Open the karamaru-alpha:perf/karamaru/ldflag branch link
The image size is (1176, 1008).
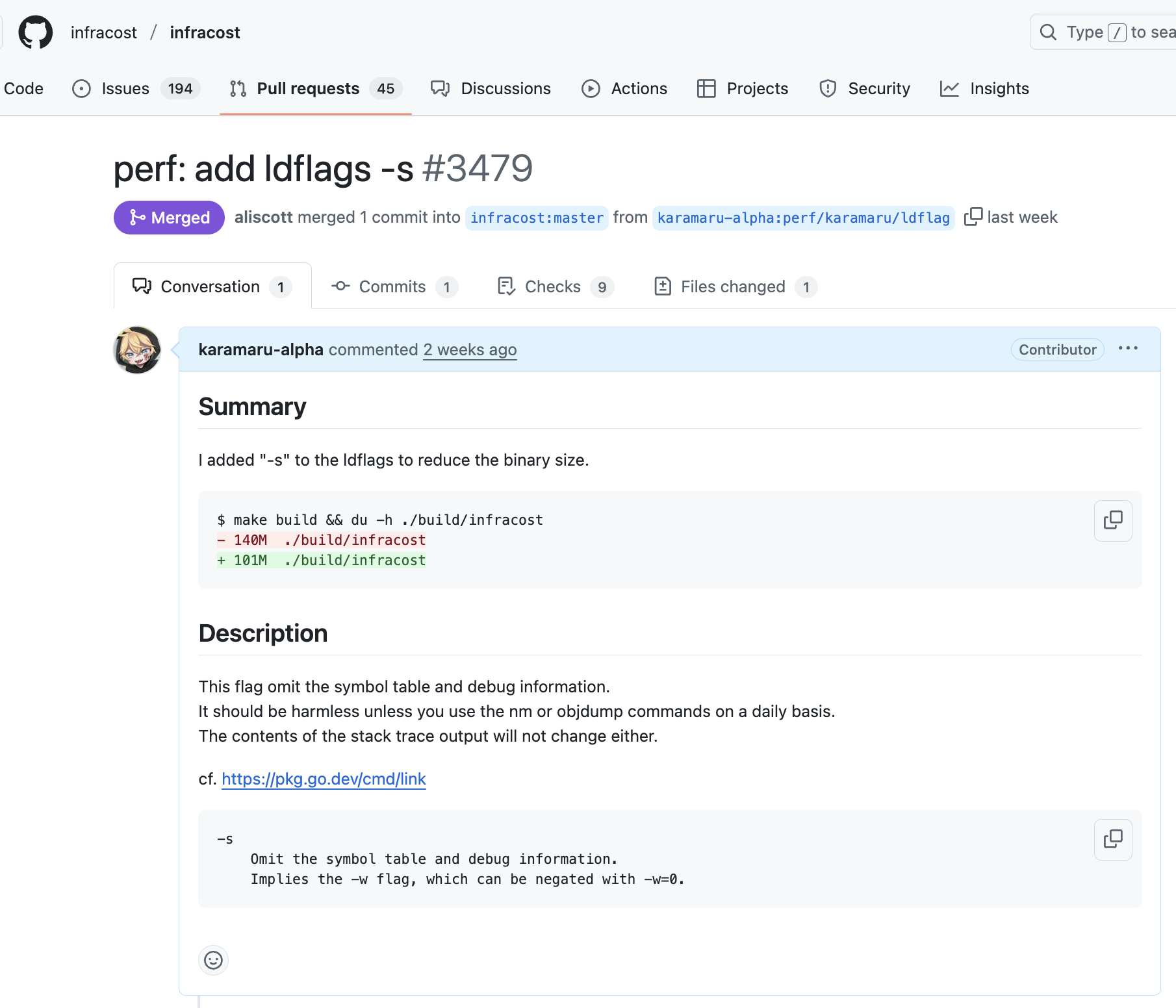[x=803, y=218]
